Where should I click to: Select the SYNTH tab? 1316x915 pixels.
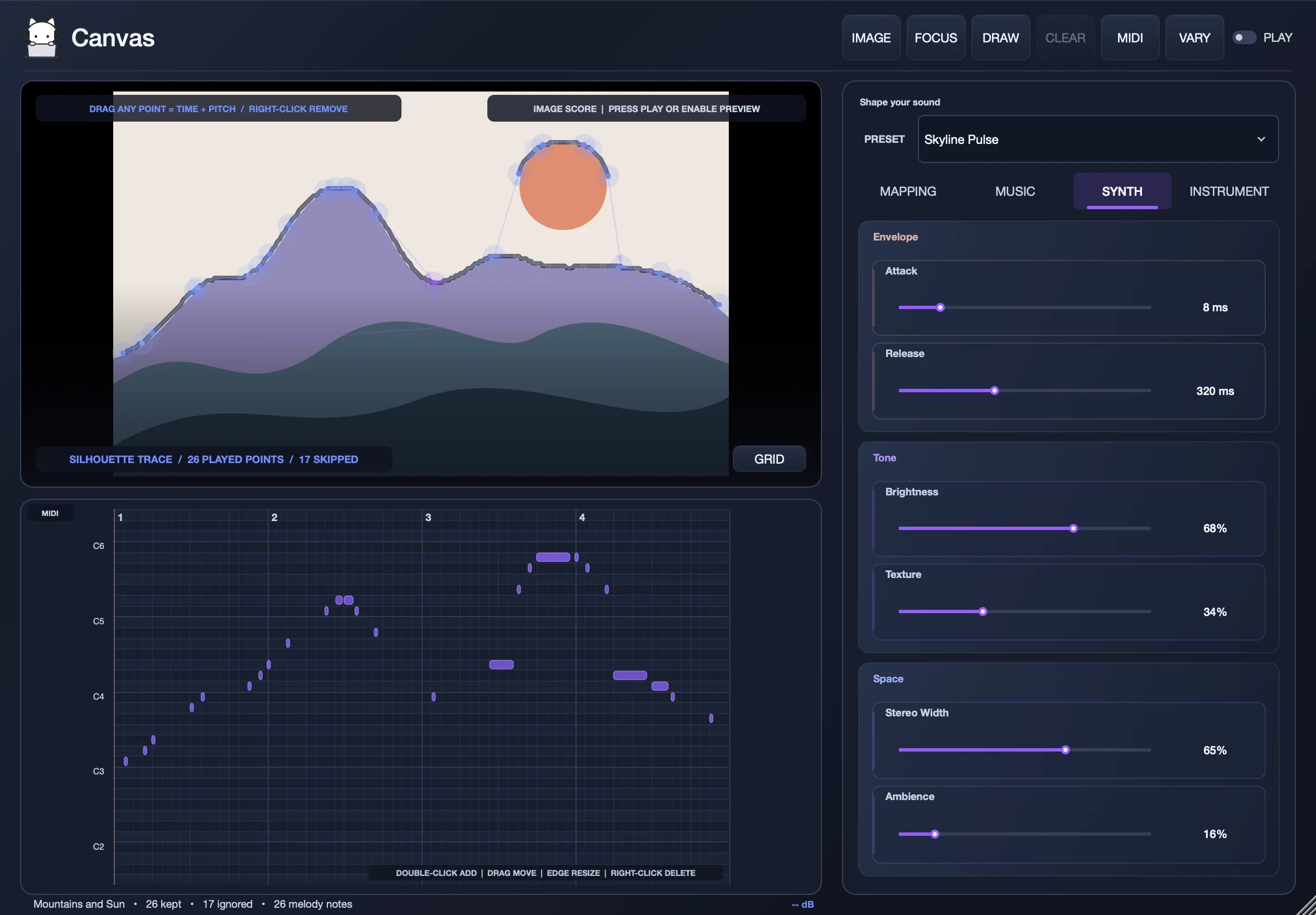click(x=1122, y=191)
